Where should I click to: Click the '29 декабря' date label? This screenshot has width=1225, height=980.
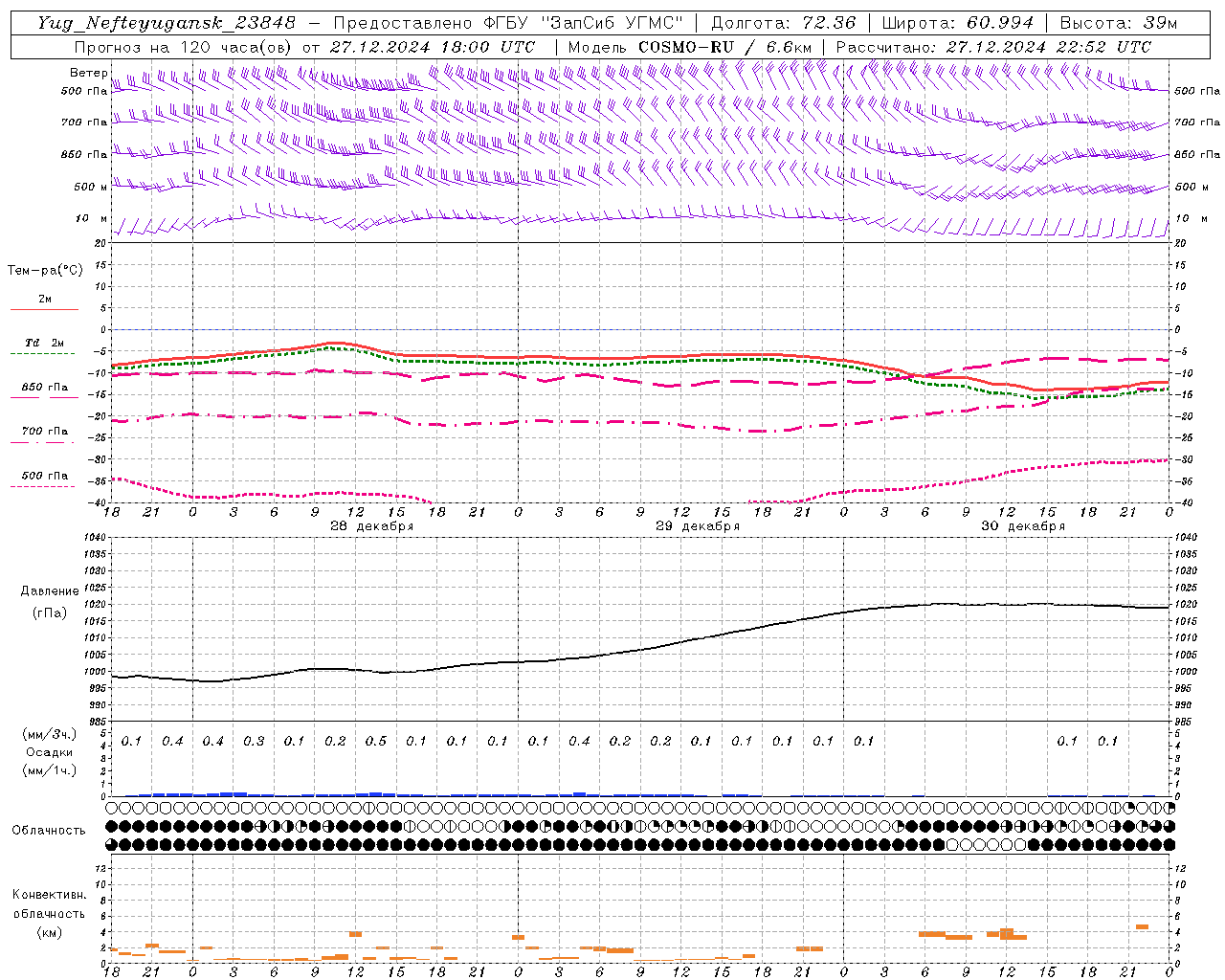point(698,526)
